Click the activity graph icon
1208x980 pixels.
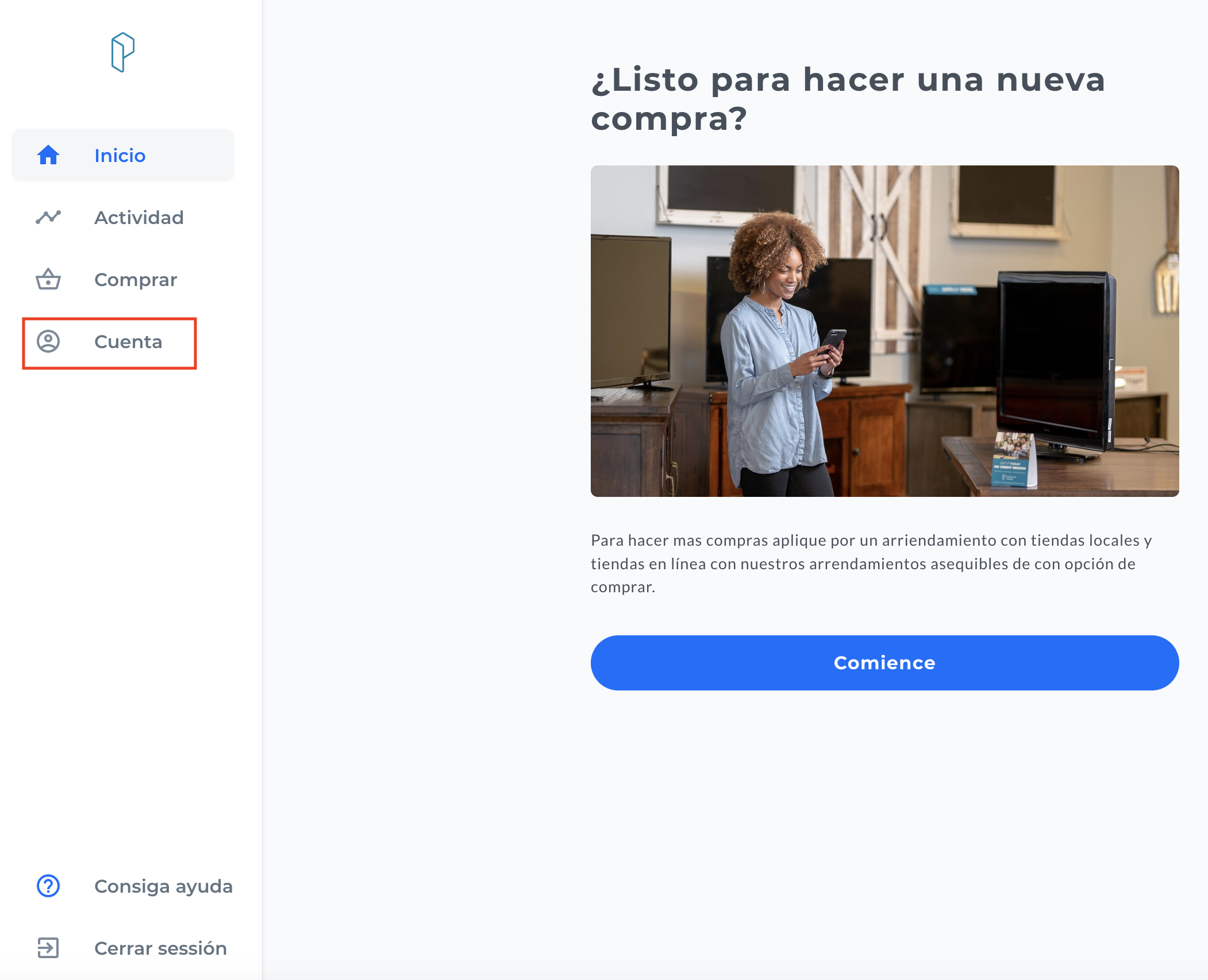[48, 217]
